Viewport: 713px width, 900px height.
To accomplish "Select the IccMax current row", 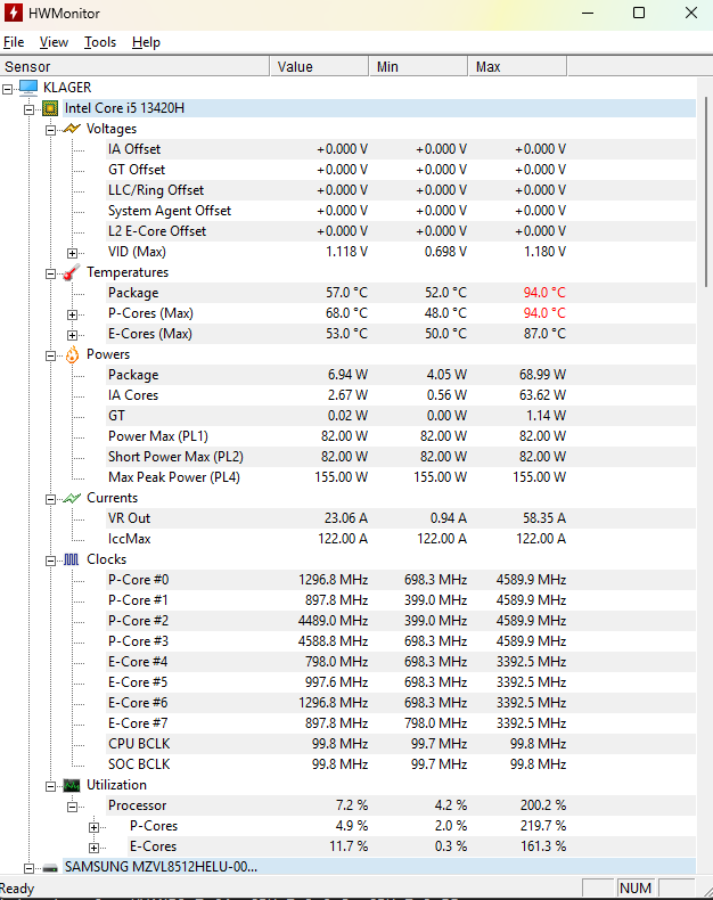I will [x=401, y=539].
